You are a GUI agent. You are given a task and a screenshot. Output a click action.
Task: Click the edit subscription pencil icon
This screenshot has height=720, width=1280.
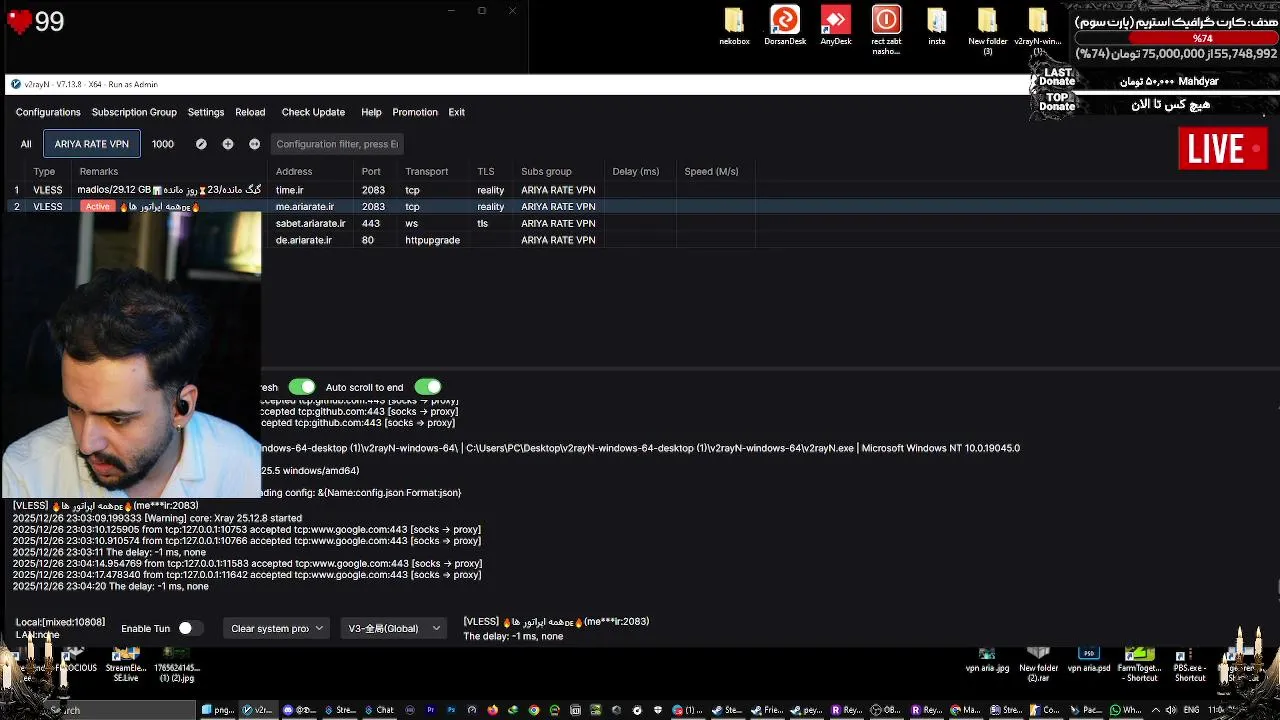(x=201, y=144)
